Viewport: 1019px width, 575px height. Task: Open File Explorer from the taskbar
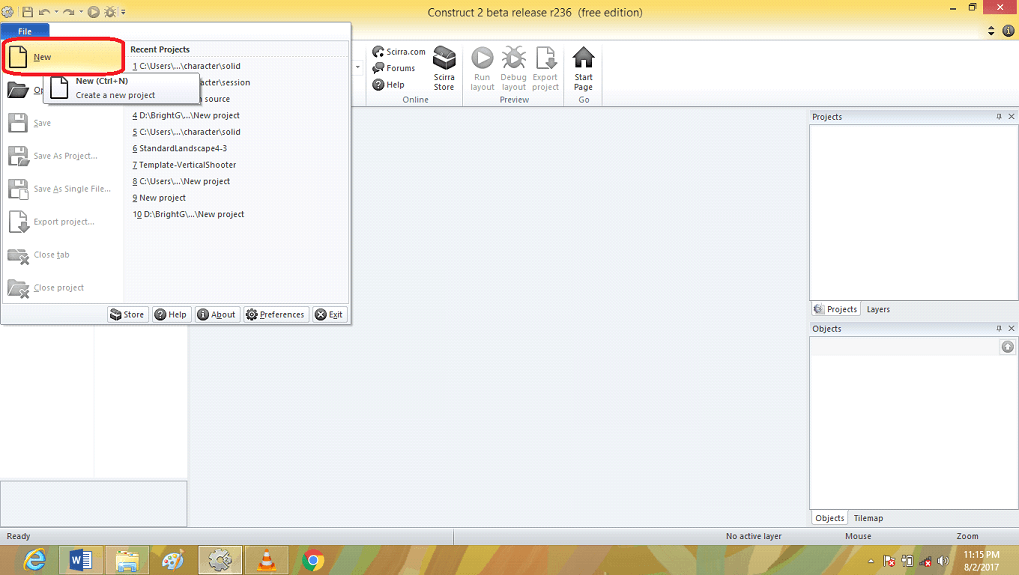pos(127,560)
